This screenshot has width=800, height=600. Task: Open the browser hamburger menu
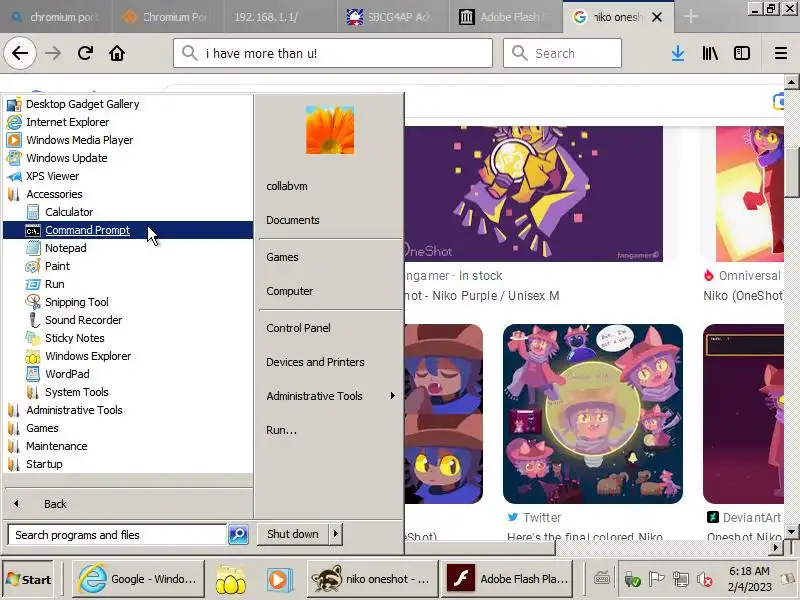tap(781, 53)
